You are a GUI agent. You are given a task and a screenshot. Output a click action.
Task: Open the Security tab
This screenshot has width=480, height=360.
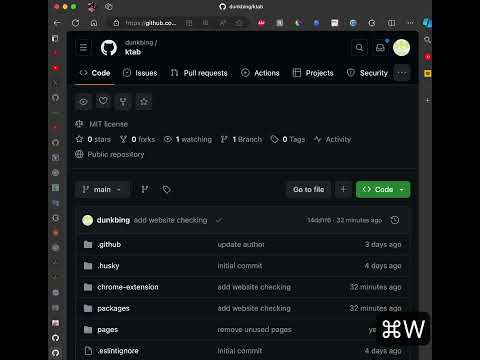(x=367, y=73)
